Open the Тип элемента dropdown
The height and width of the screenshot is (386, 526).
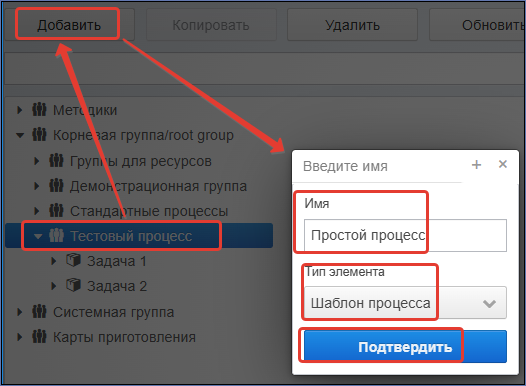point(405,303)
